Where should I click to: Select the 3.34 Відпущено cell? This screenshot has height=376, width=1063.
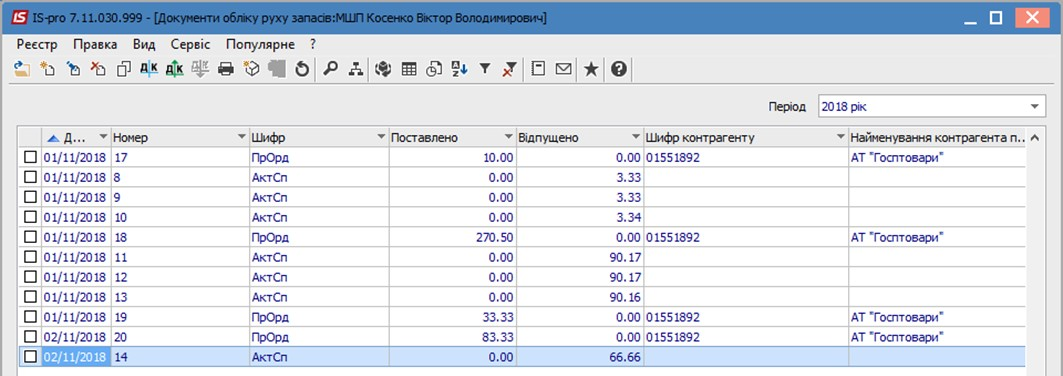point(580,217)
